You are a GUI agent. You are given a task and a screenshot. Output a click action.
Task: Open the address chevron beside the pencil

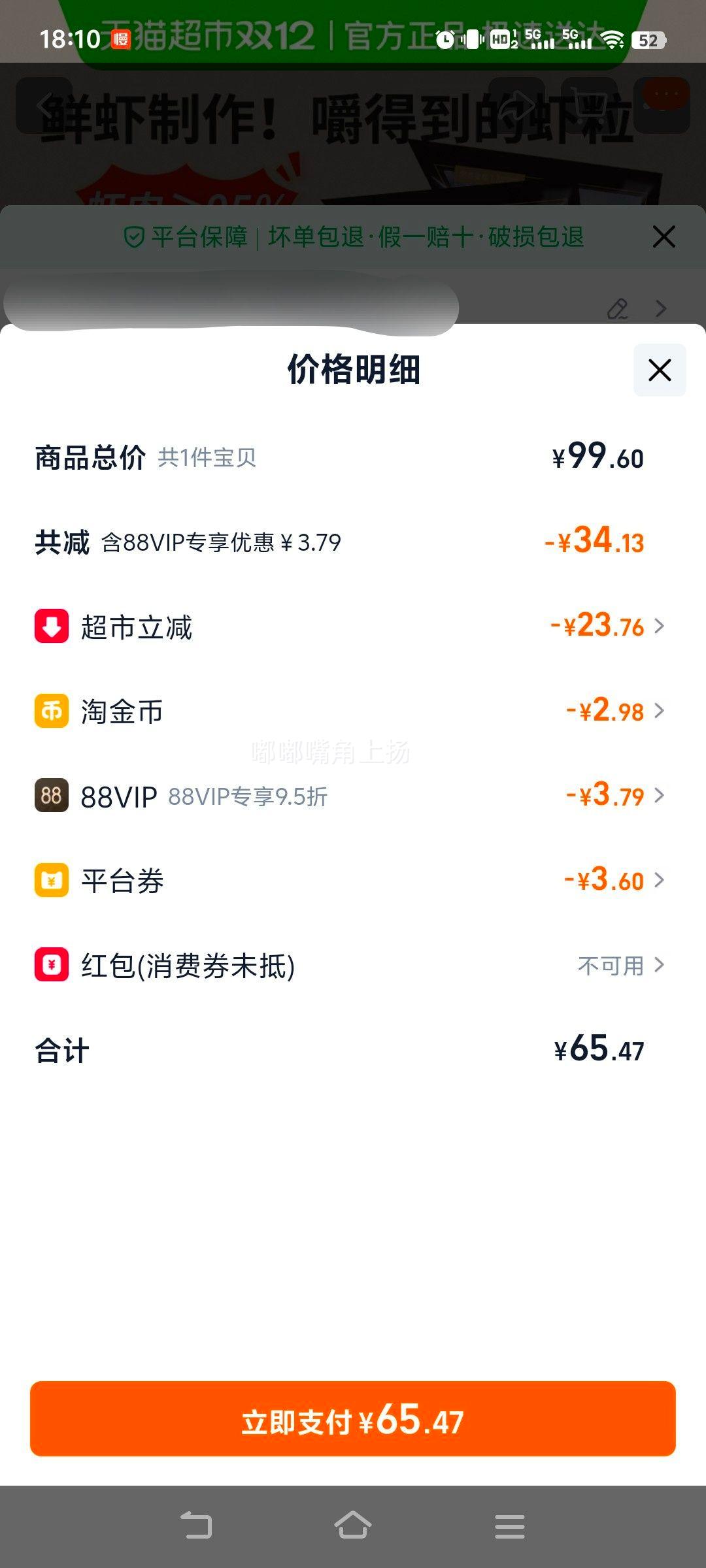pyautogui.click(x=661, y=308)
